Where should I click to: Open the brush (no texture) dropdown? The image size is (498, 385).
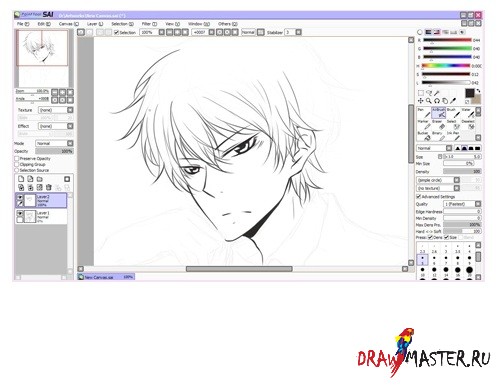coord(438,188)
